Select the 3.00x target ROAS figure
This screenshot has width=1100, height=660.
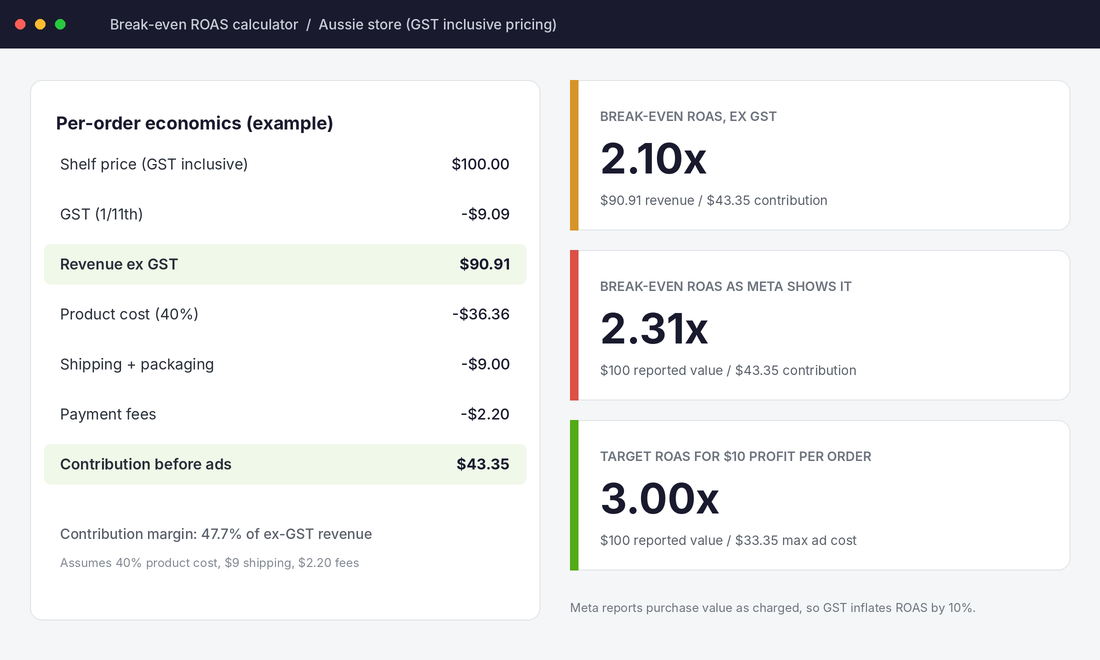pyautogui.click(x=659, y=499)
